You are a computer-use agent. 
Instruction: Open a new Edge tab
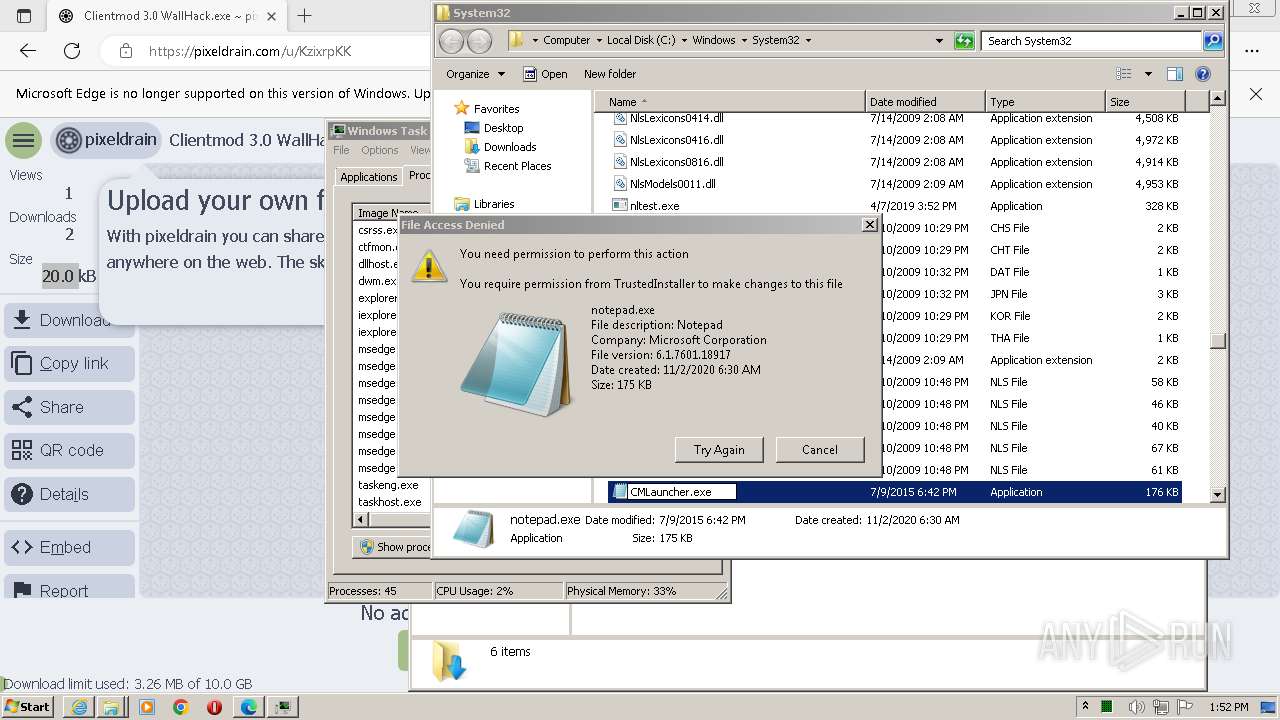point(305,16)
